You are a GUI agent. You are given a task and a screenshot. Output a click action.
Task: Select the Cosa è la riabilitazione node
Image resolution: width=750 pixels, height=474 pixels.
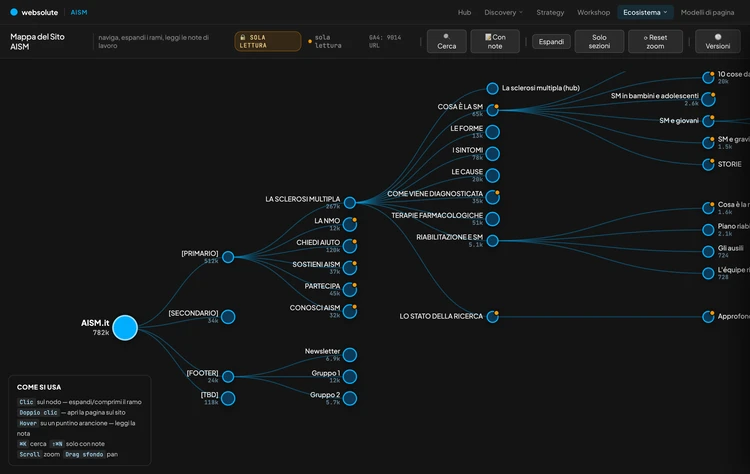point(708,208)
